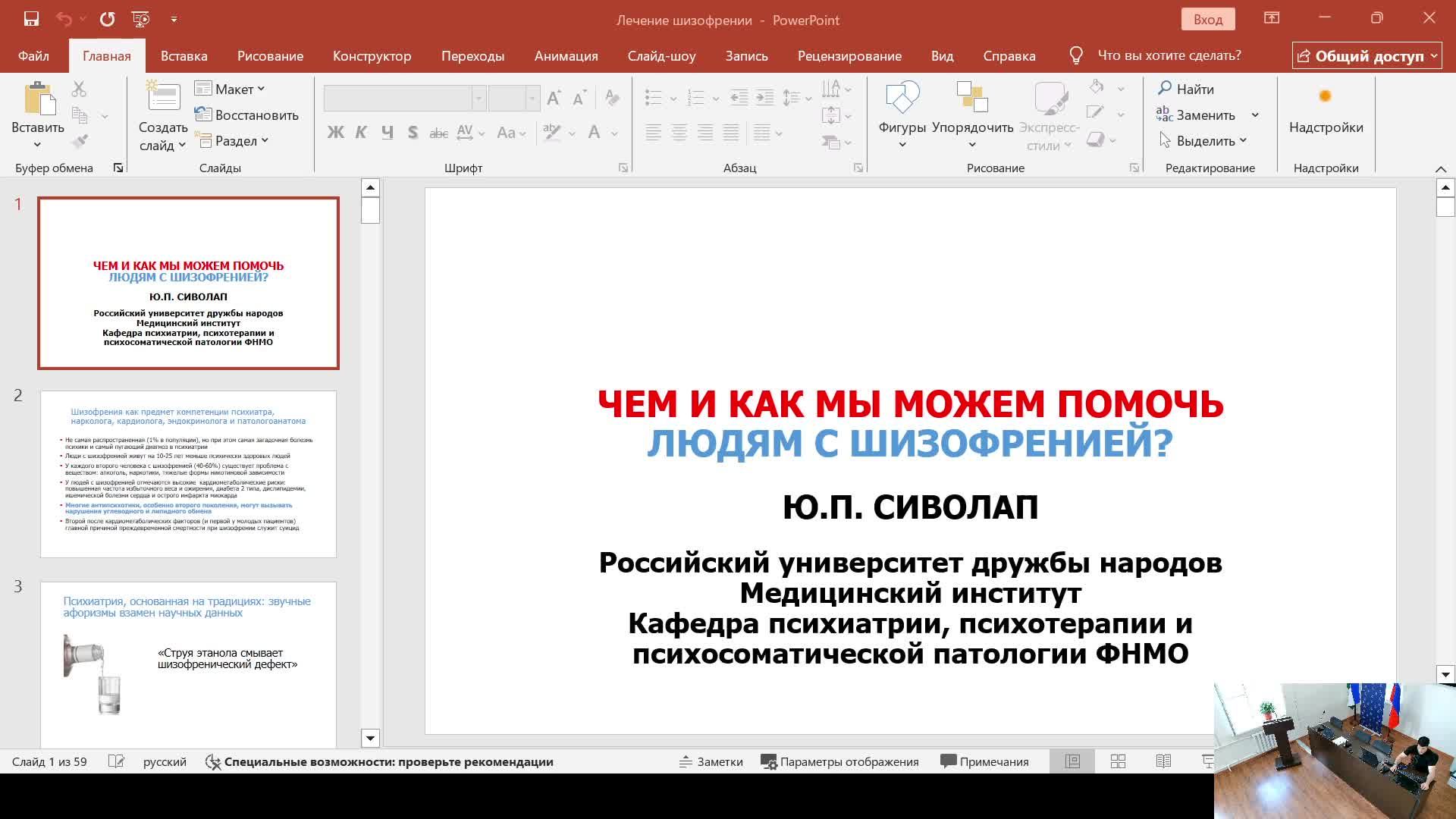Click the Slide Sorter view icon

1118,761
